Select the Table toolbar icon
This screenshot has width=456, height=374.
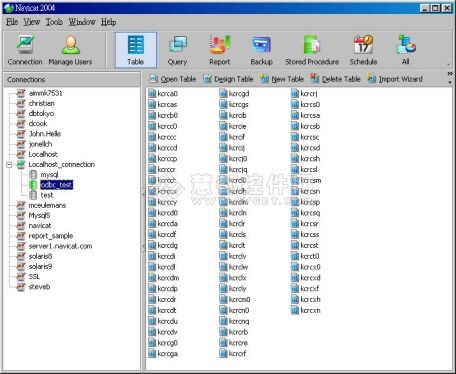[136, 50]
